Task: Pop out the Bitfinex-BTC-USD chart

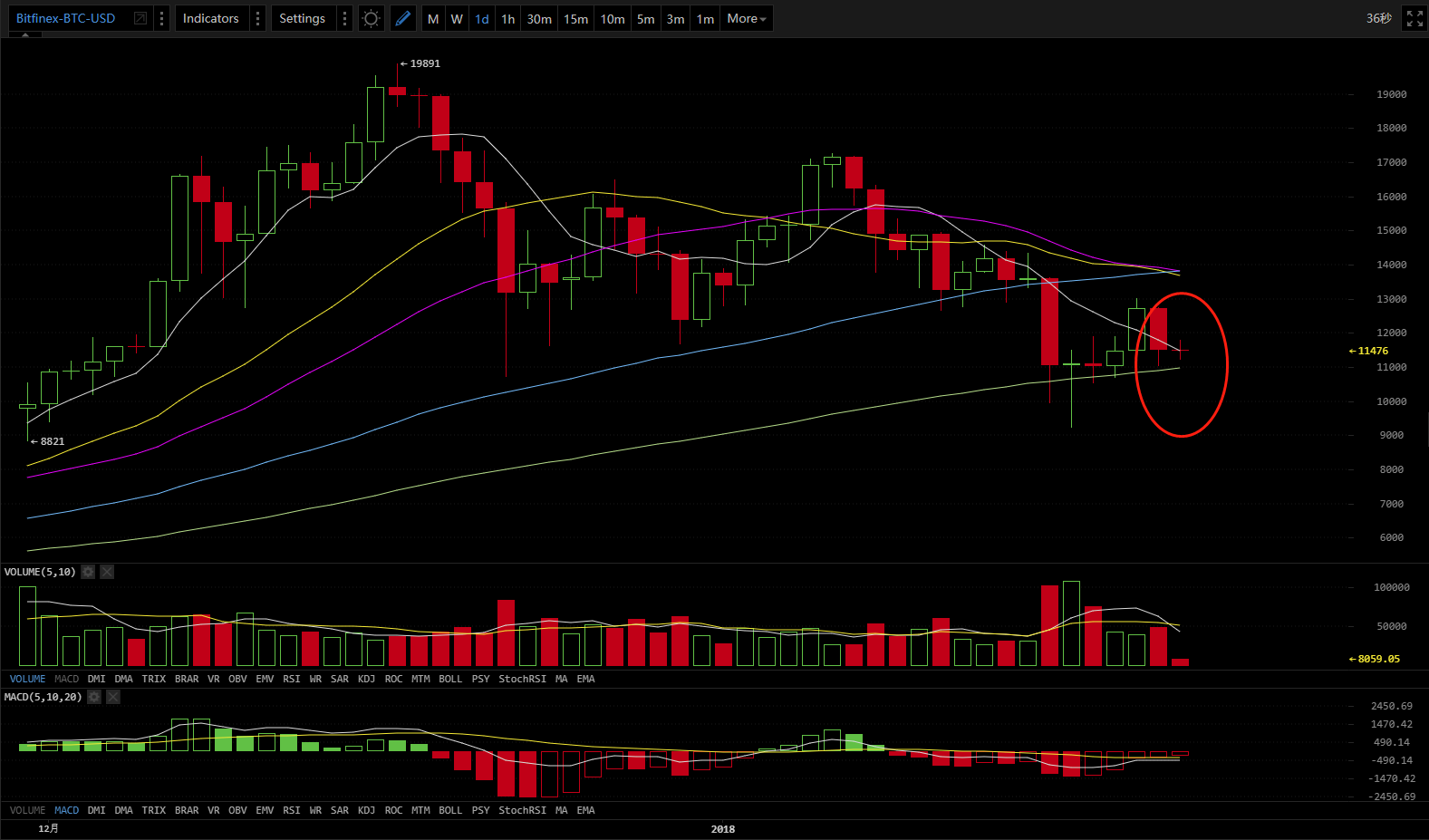Action: click(x=140, y=19)
